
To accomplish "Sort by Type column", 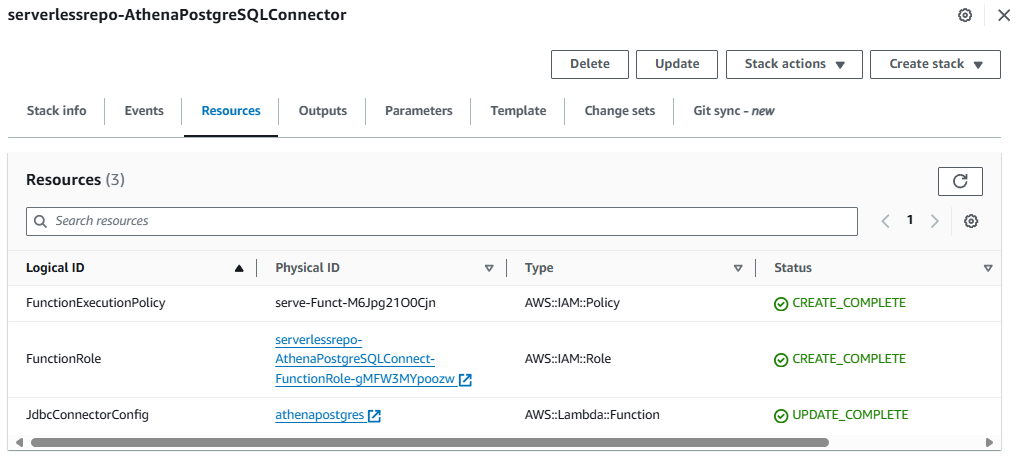I will [x=737, y=268].
